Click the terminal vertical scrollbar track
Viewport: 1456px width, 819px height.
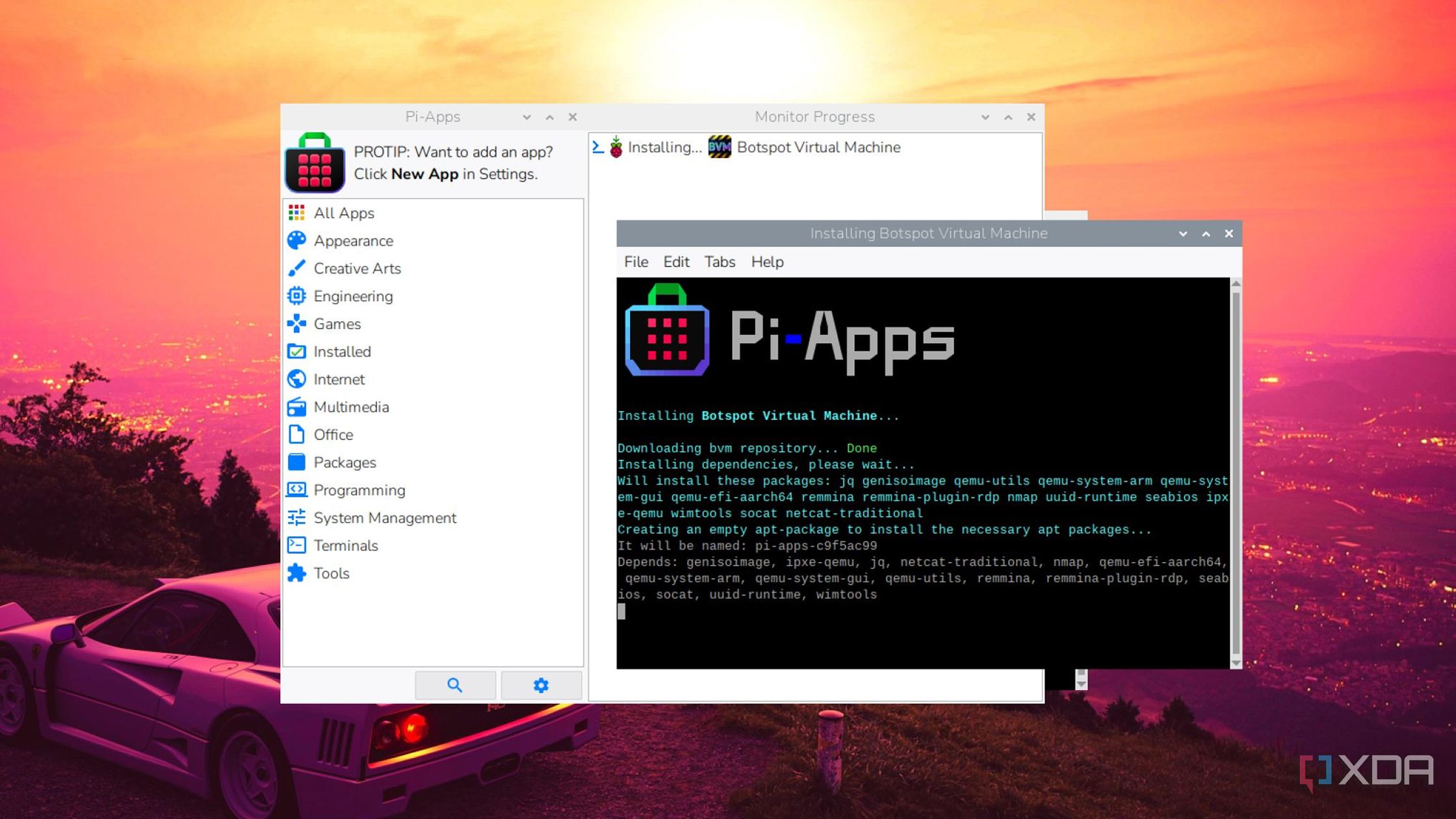(1236, 474)
